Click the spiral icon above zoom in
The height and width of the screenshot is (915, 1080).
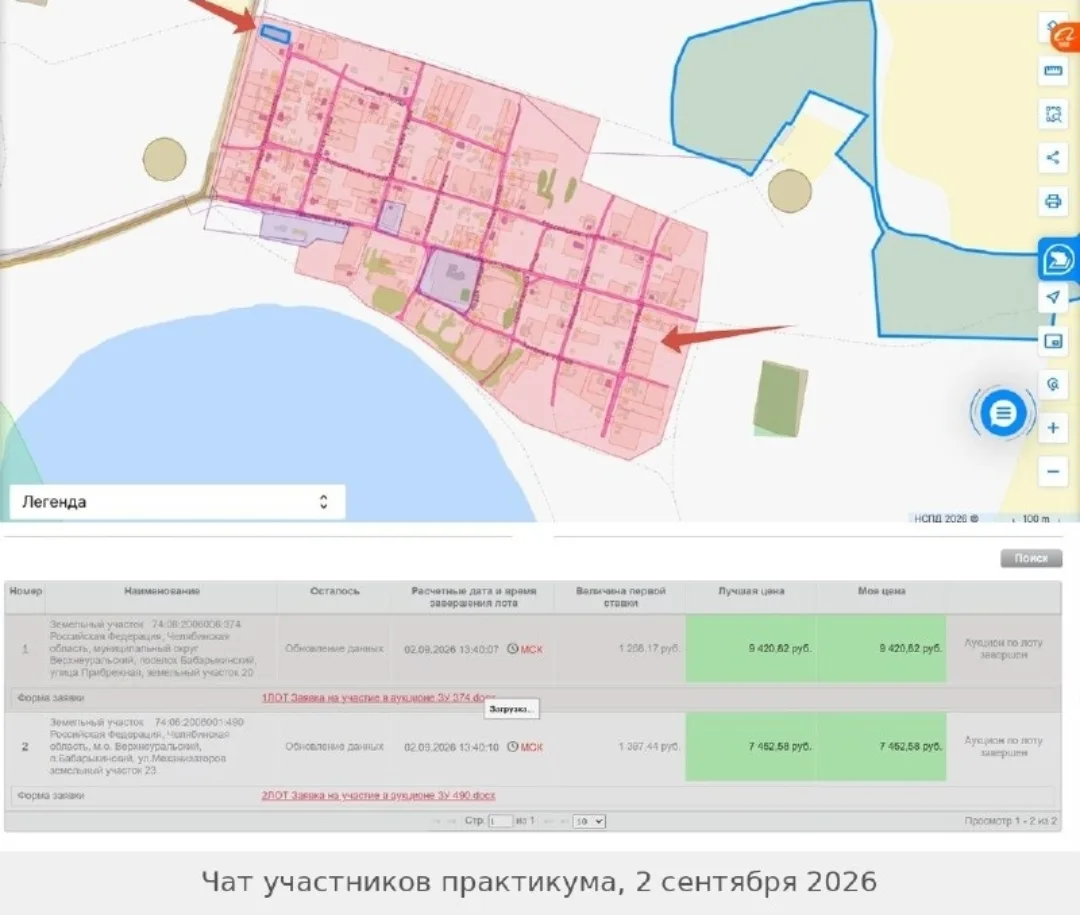point(1052,384)
